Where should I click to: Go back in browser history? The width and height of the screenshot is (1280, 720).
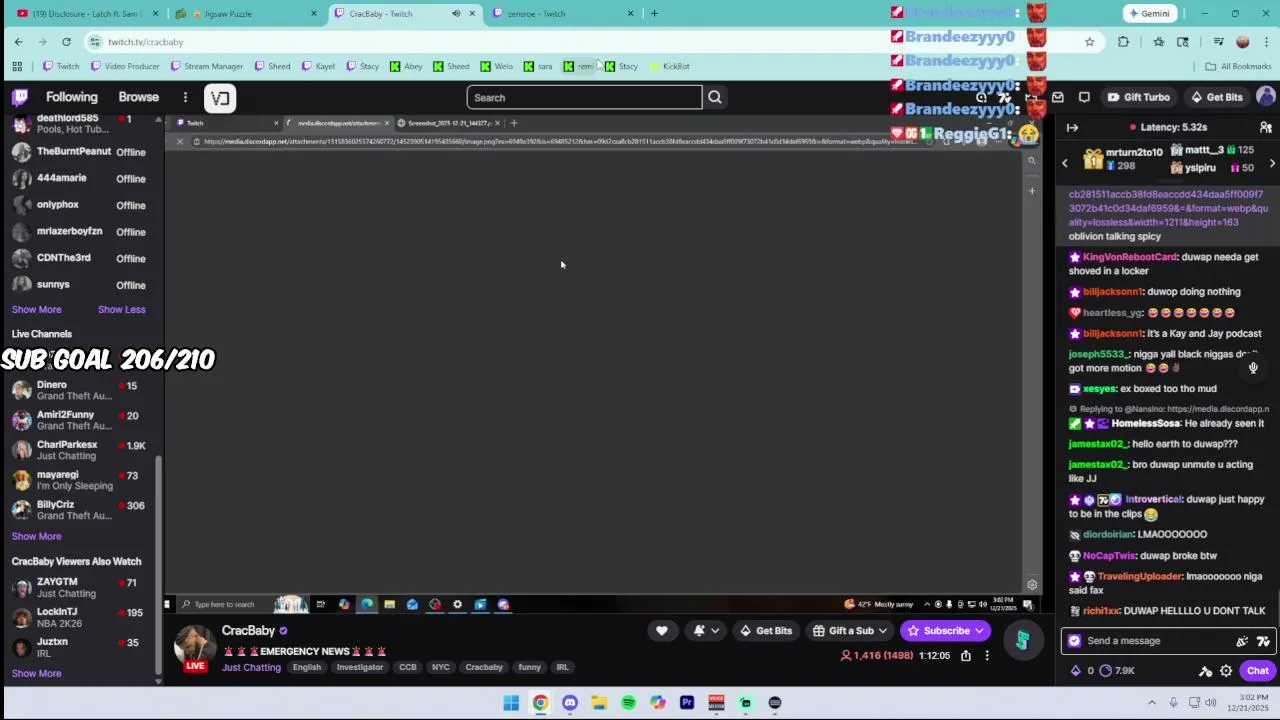tap(18, 42)
